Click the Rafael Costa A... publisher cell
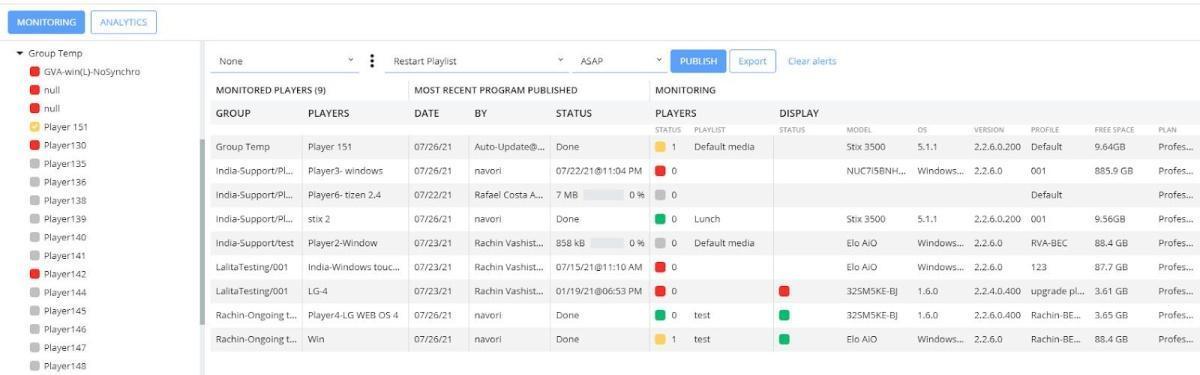 click(x=509, y=194)
